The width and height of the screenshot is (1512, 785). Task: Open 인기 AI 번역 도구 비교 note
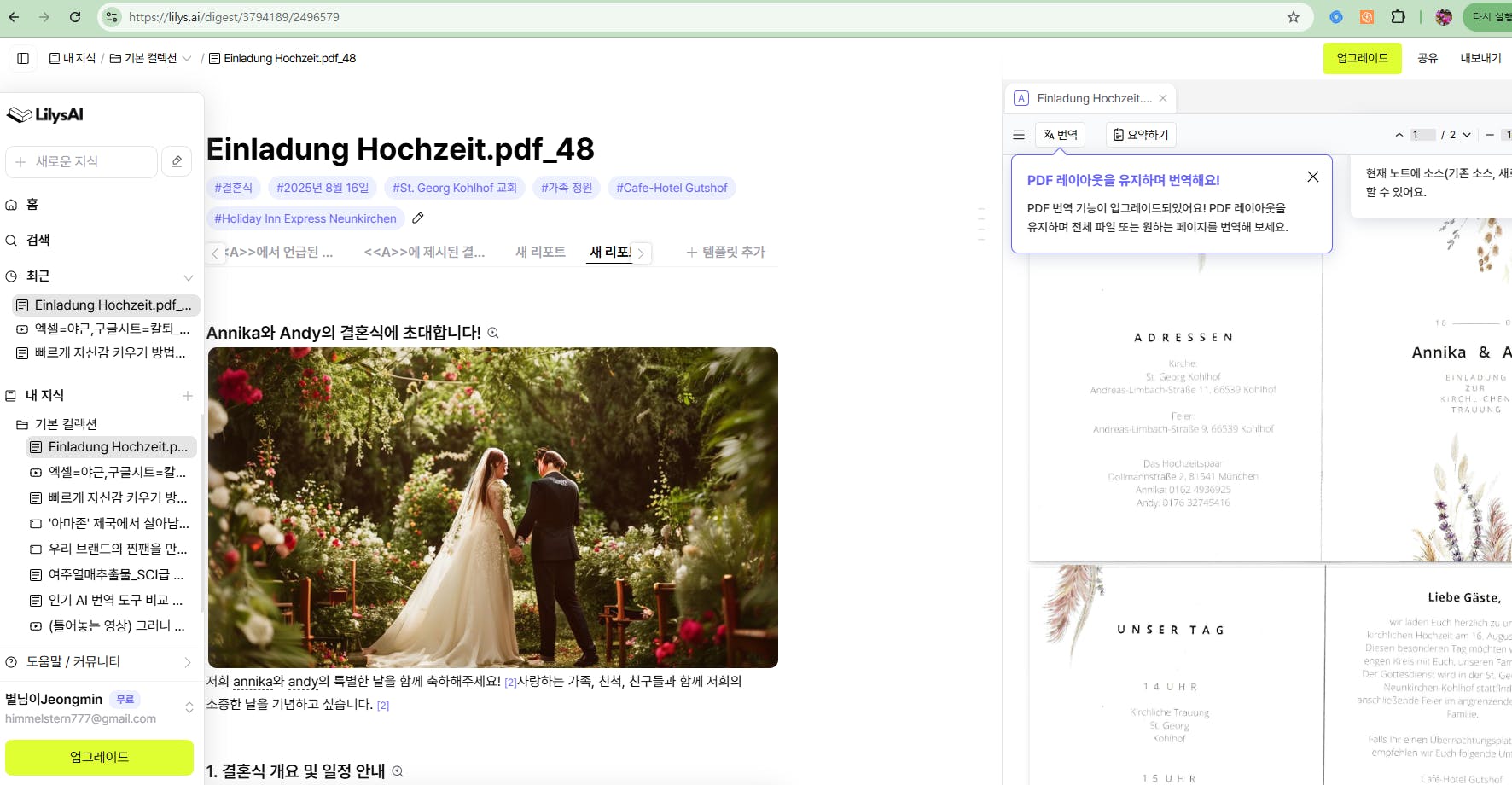point(112,600)
